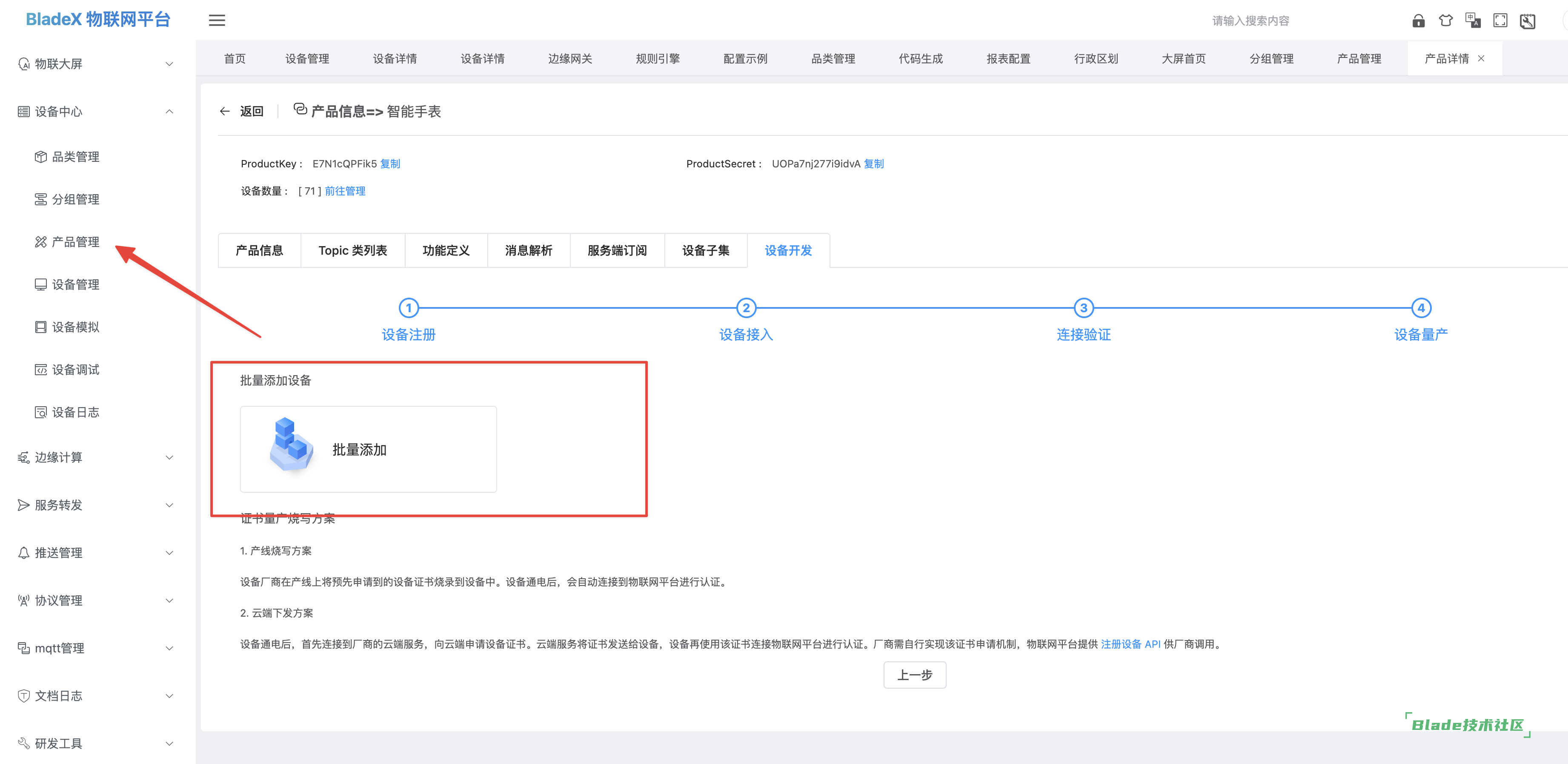Open the theme shirt icon
This screenshot has height=764, width=1568.
[1446, 21]
